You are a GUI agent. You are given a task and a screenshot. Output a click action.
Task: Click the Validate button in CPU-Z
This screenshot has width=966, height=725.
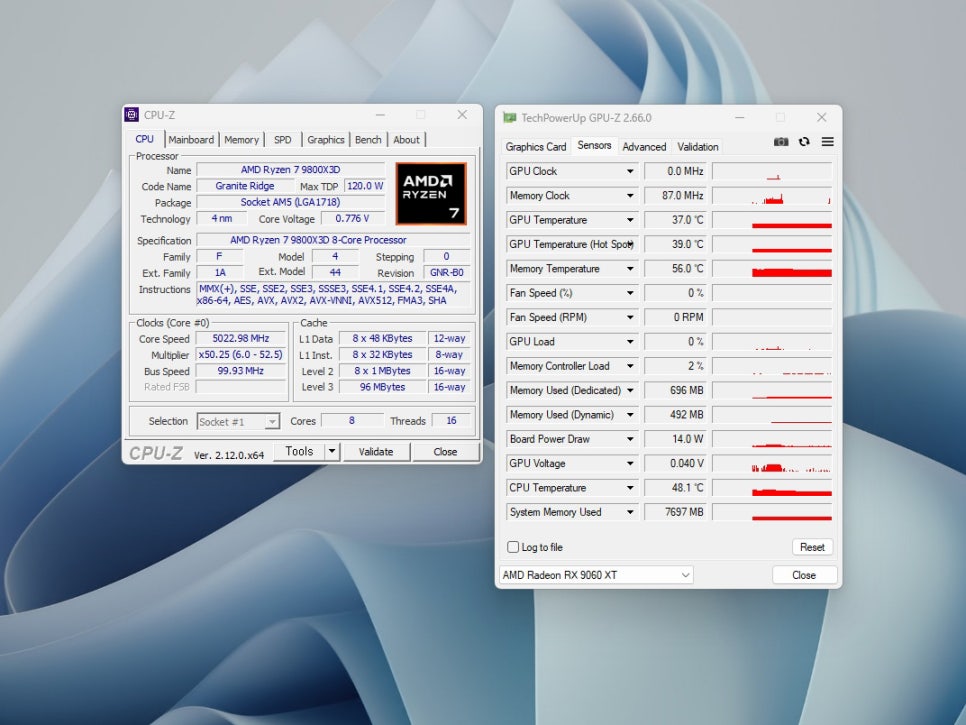pyautogui.click(x=376, y=452)
